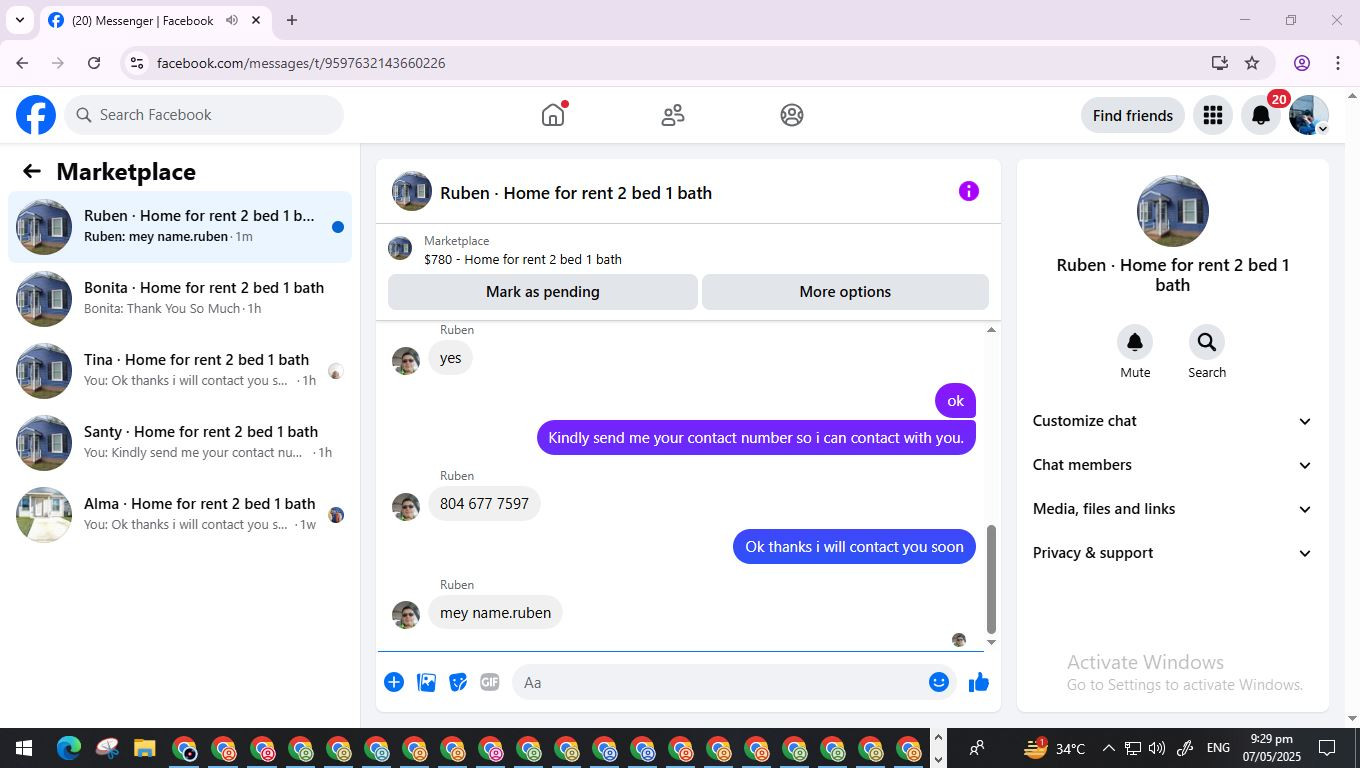The image size is (1360, 768).
Task: Mute this chat with the bell icon
Action: click(1135, 342)
